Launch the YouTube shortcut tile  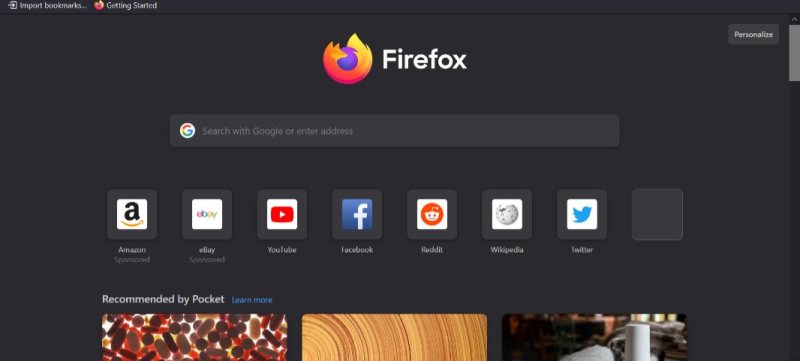[x=282, y=214]
